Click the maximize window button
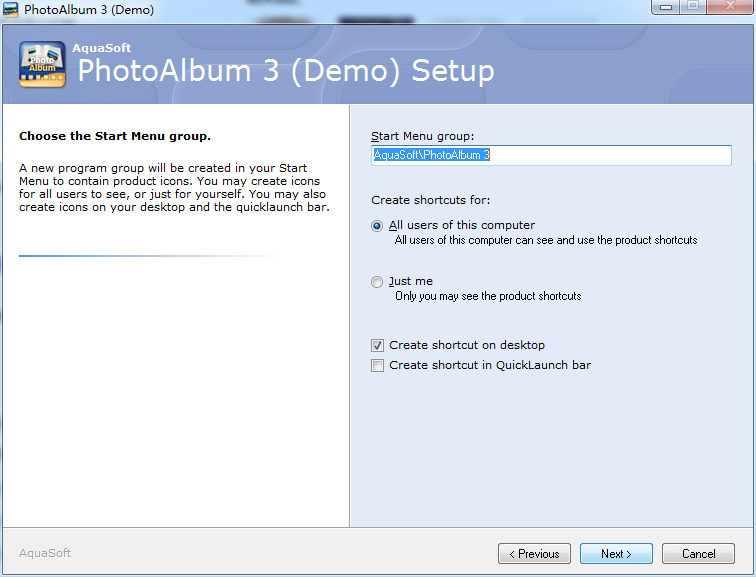756x577 pixels. (x=693, y=7)
